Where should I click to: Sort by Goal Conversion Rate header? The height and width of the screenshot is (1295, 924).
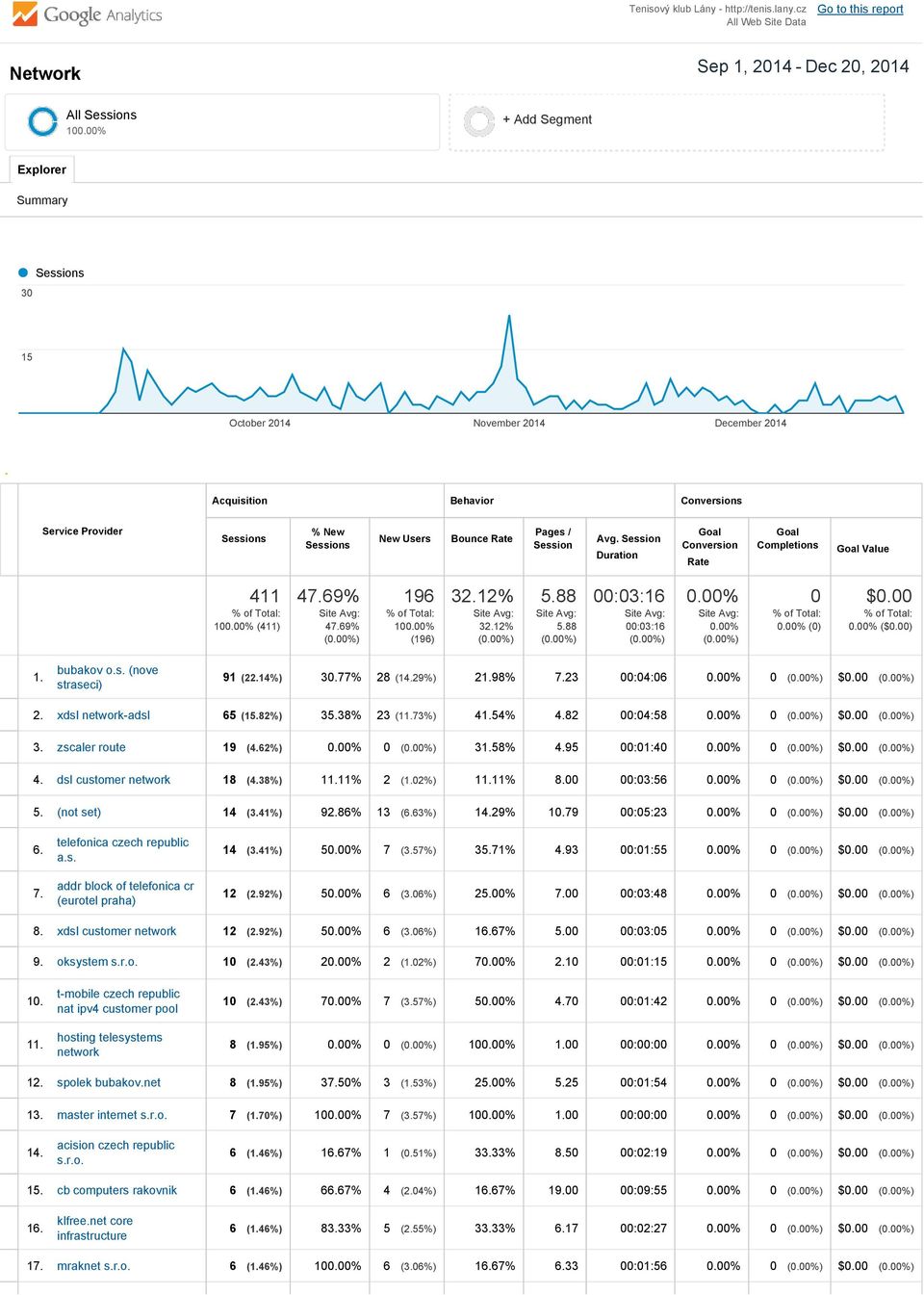click(709, 546)
